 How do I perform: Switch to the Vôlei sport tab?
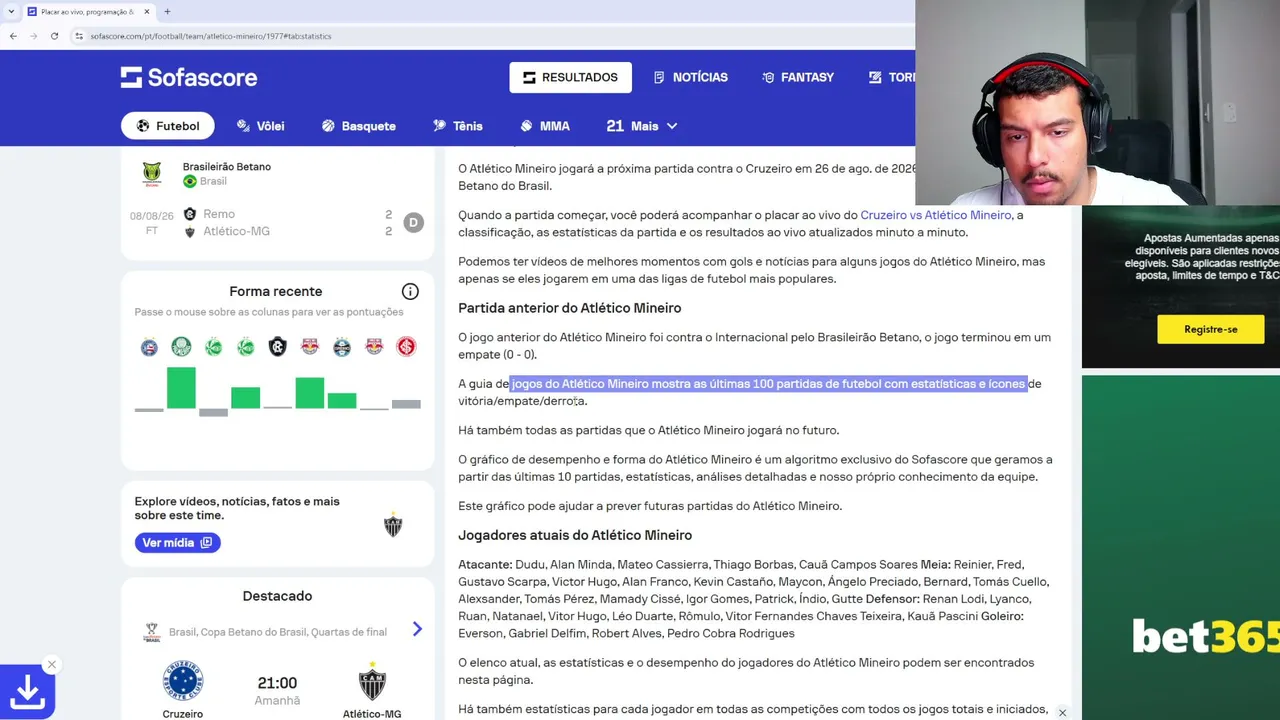(261, 126)
